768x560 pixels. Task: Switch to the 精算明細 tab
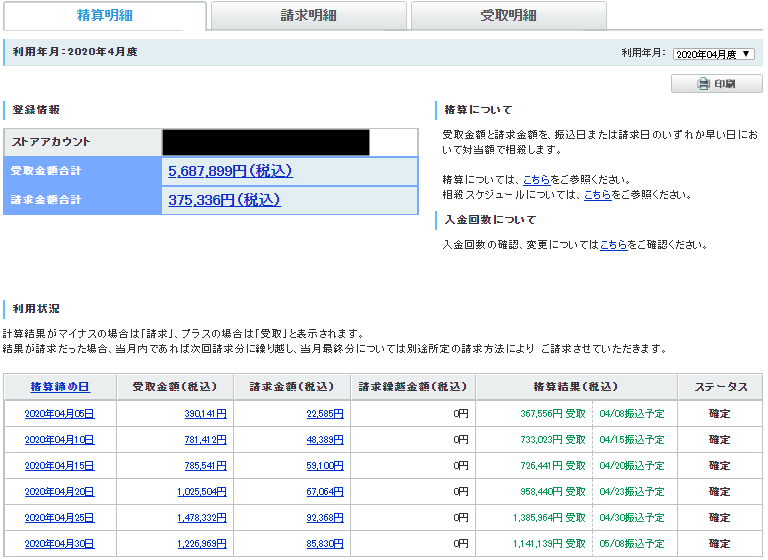(104, 16)
